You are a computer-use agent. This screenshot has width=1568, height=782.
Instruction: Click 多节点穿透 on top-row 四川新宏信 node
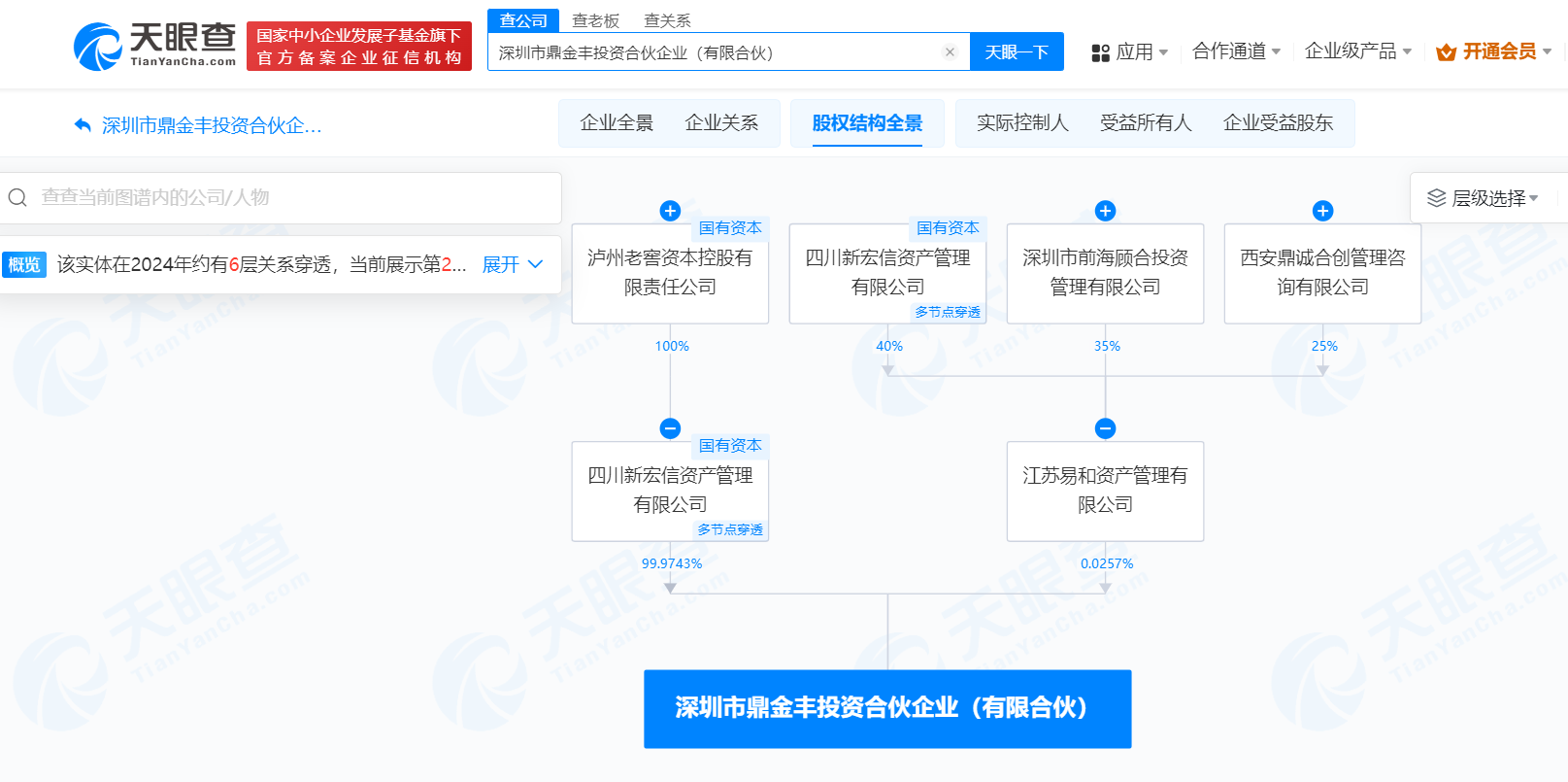point(948,312)
